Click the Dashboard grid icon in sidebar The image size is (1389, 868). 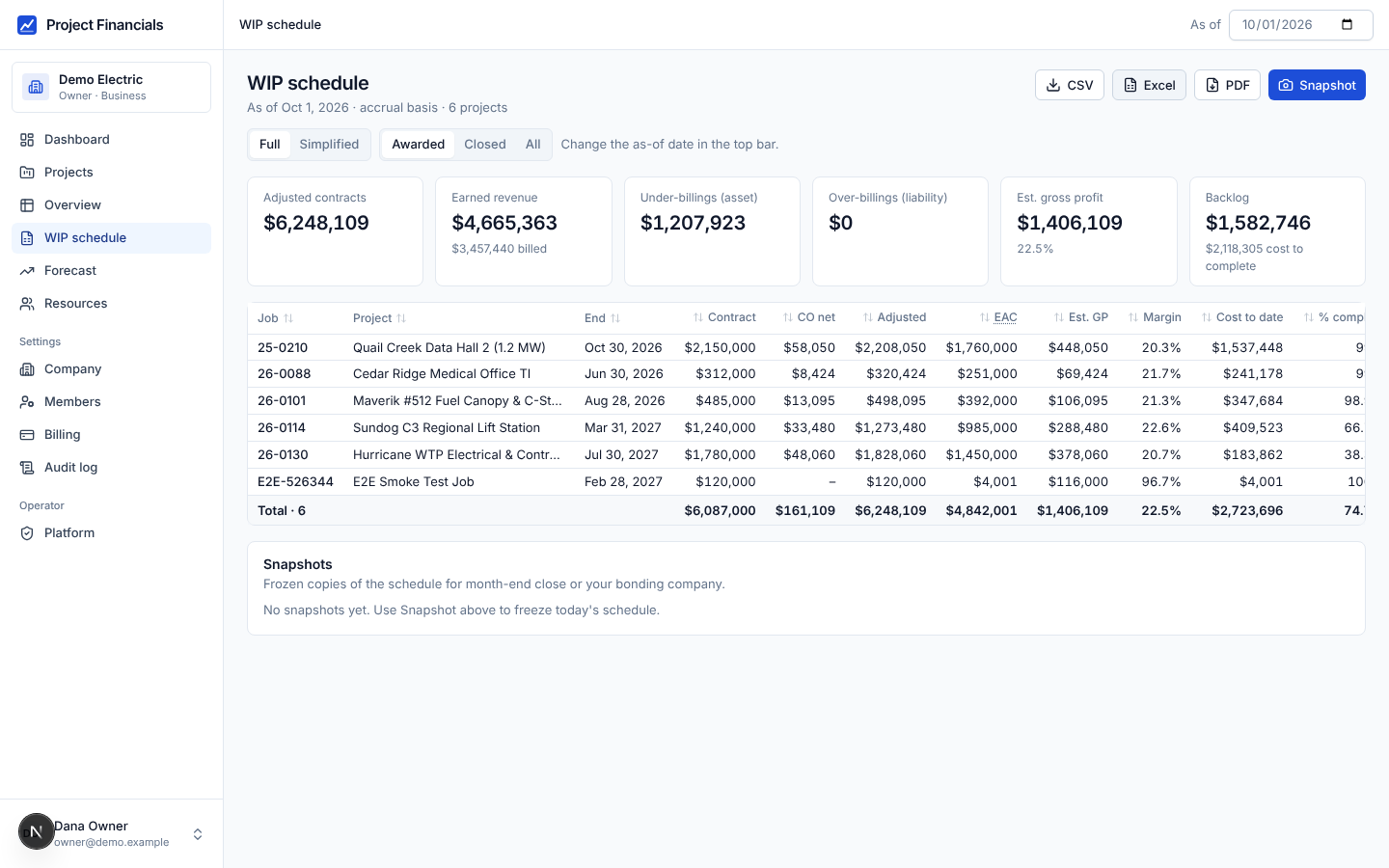(27, 140)
